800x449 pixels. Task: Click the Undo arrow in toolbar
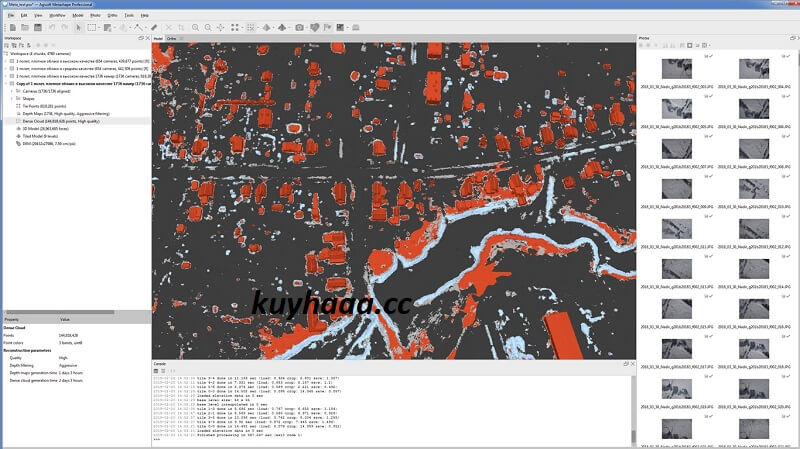coord(52,28)
